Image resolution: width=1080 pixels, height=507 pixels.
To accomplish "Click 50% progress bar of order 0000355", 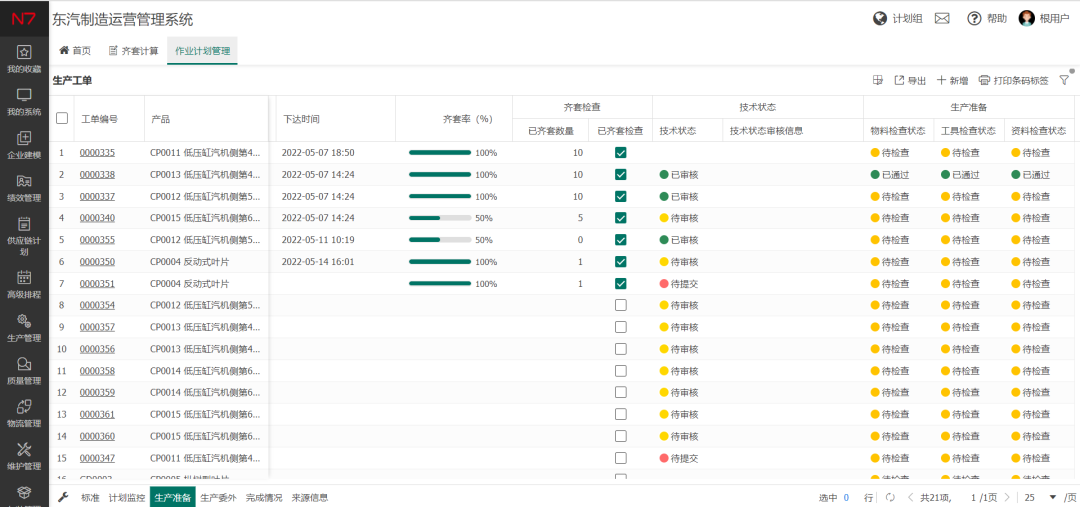I will 440,240.
